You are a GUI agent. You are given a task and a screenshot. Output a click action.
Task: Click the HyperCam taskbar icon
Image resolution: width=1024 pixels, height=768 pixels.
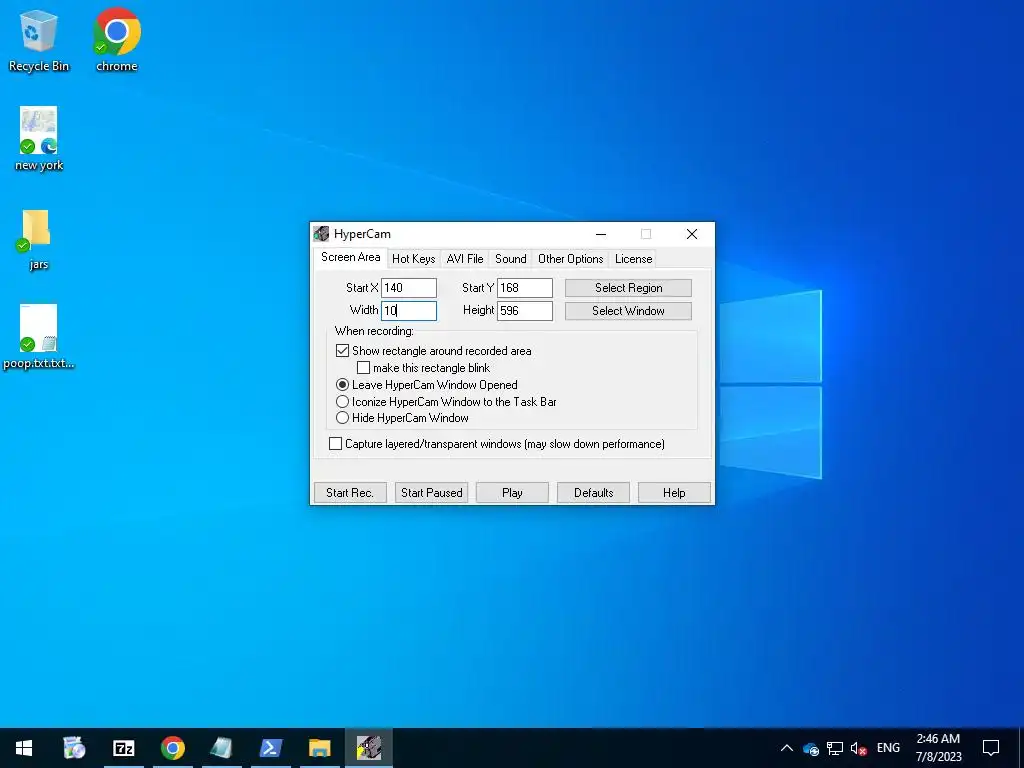tap(368, 748)
